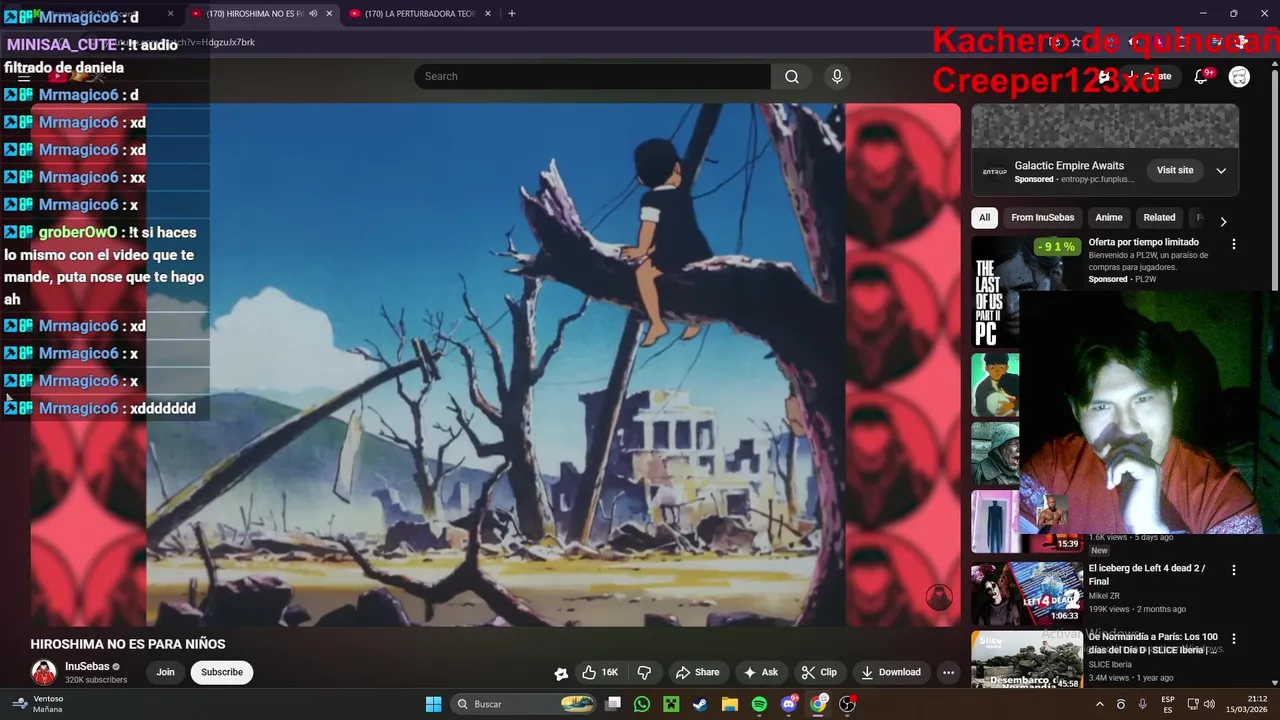Click the InuSebas channel avatar
Screen dimensions: 1280x720
pyautogui.click(x=44, y=672)
